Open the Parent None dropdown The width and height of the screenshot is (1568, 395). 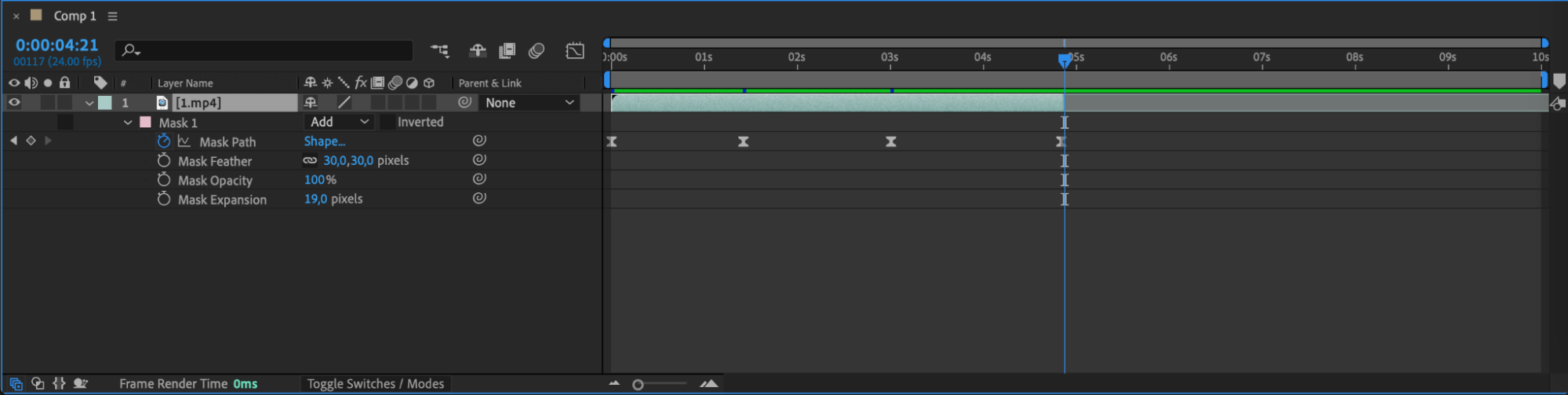[x=529, y=103]
